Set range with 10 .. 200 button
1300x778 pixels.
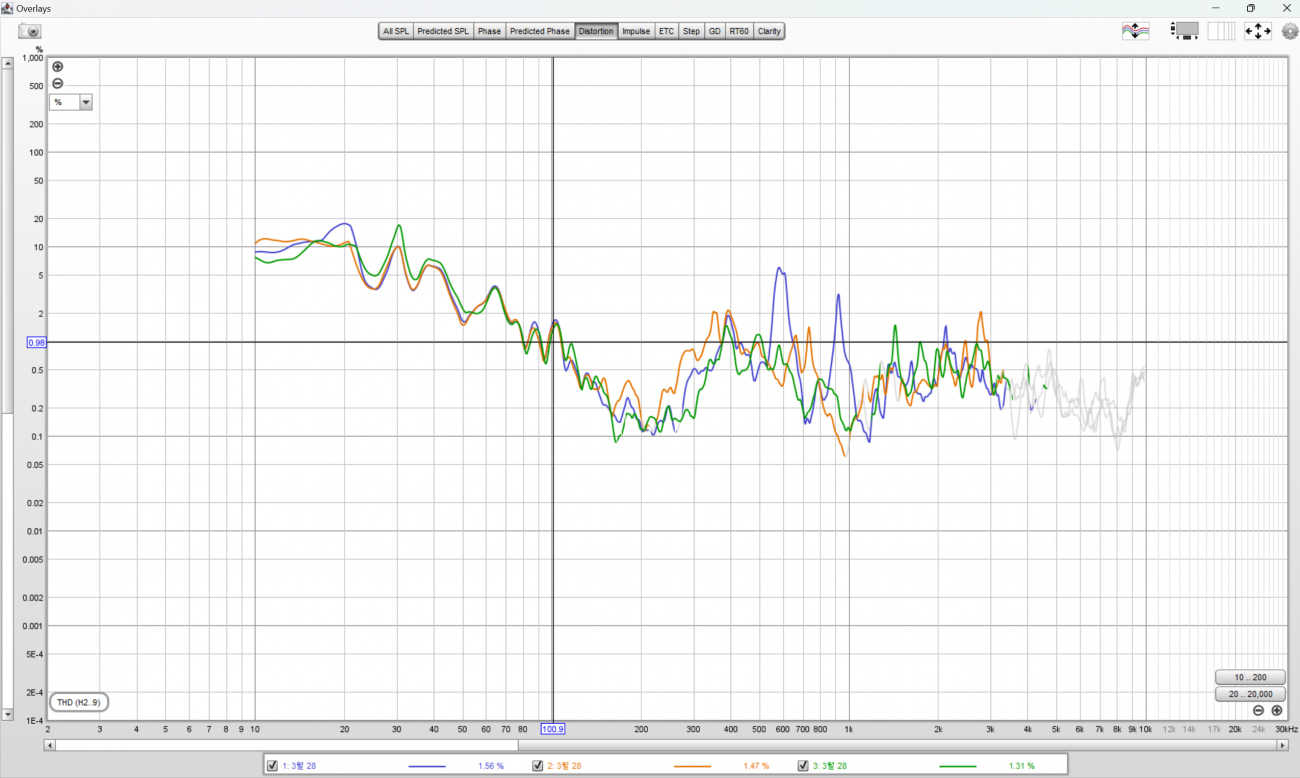[1250, 677]
